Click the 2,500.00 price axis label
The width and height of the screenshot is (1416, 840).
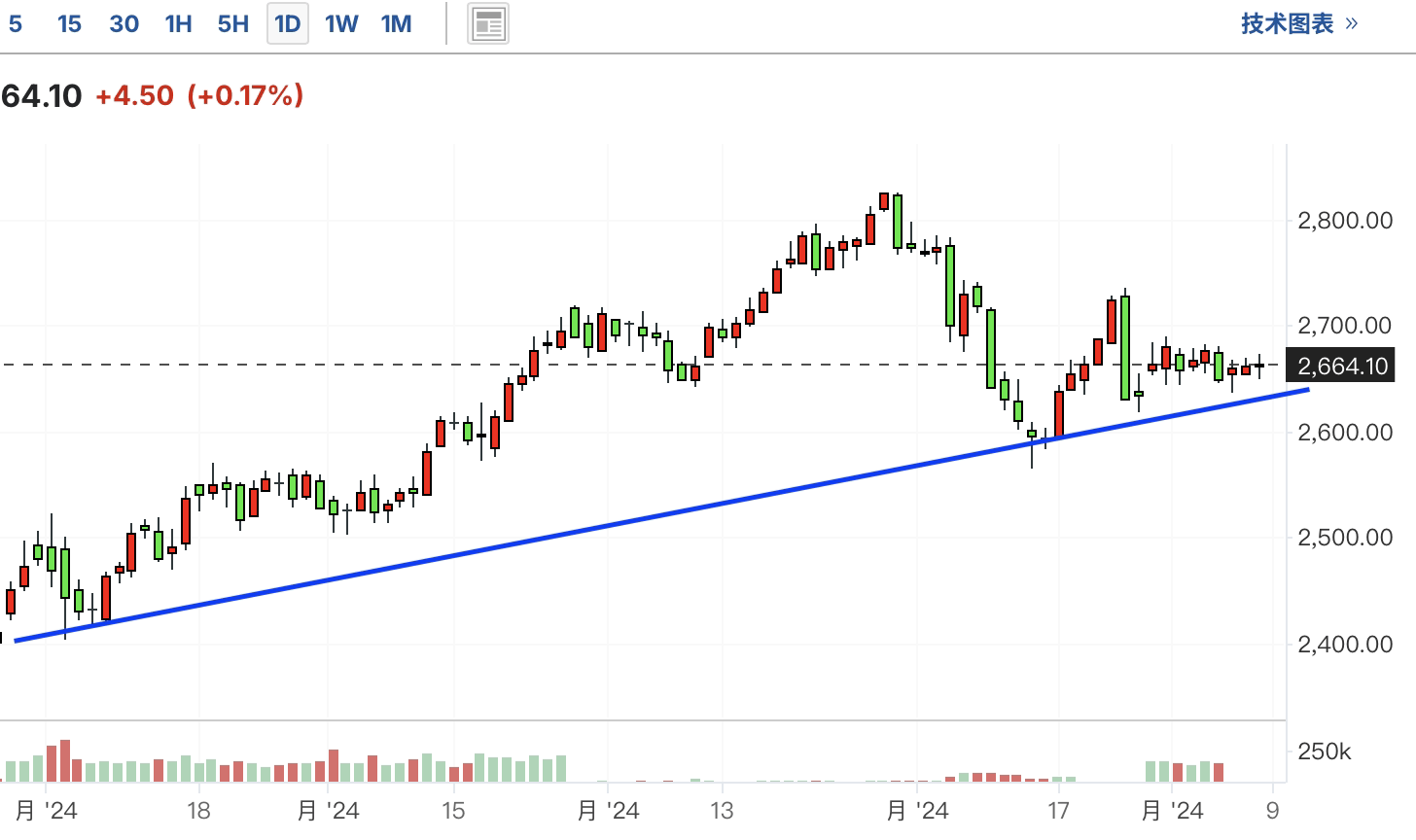click(1345, 537)
